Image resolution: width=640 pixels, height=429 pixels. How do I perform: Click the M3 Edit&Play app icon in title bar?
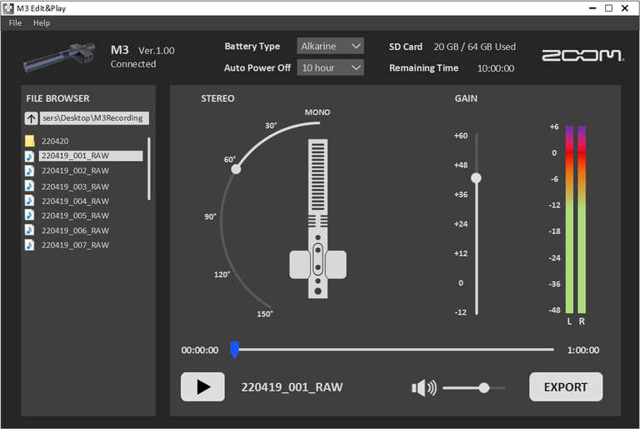tap(8, 8)
